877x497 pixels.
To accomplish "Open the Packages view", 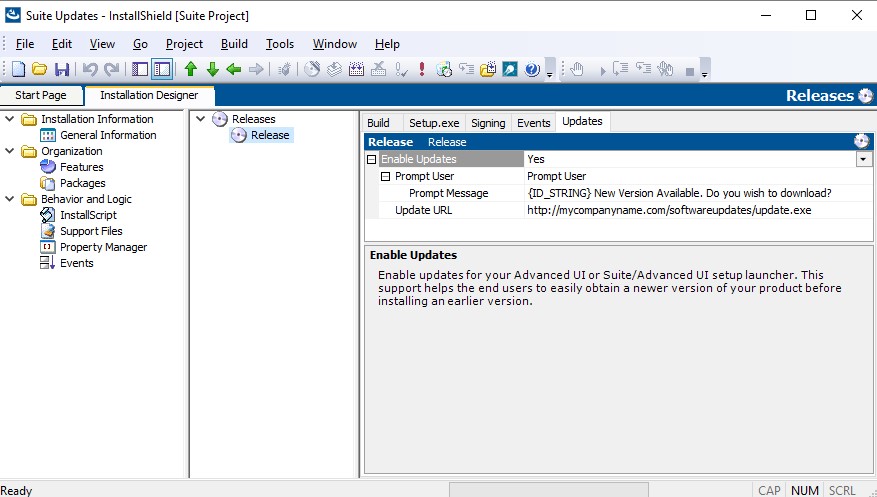I will click(83, 183).
